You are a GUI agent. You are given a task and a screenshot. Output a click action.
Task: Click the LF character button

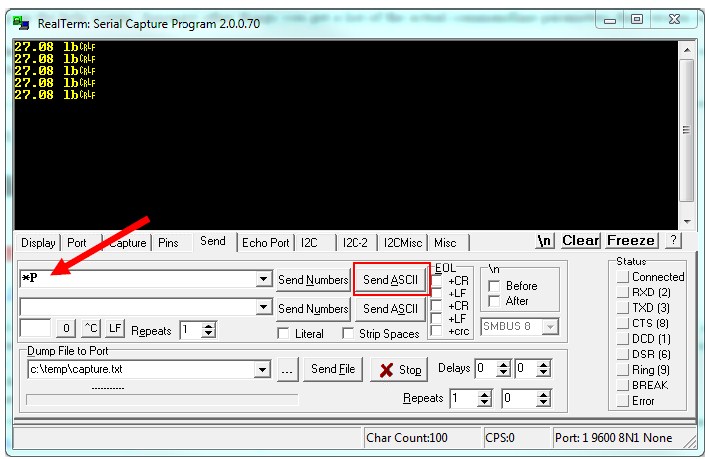tap(115, 328)
